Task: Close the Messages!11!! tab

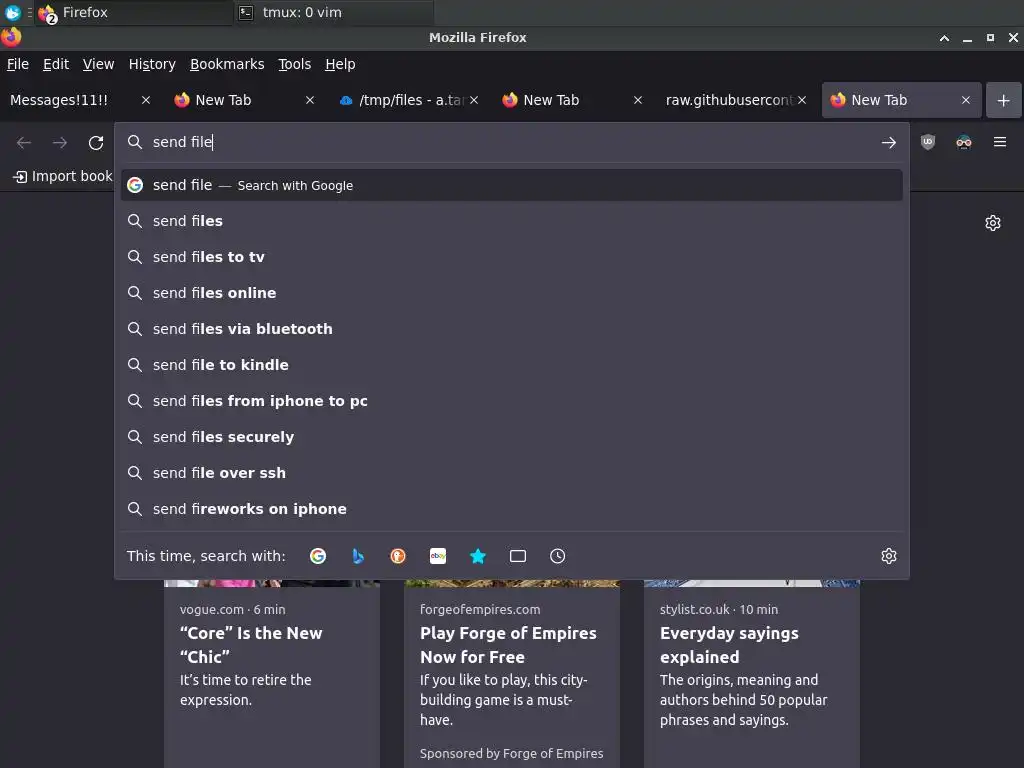Action: tap(146, 100)
